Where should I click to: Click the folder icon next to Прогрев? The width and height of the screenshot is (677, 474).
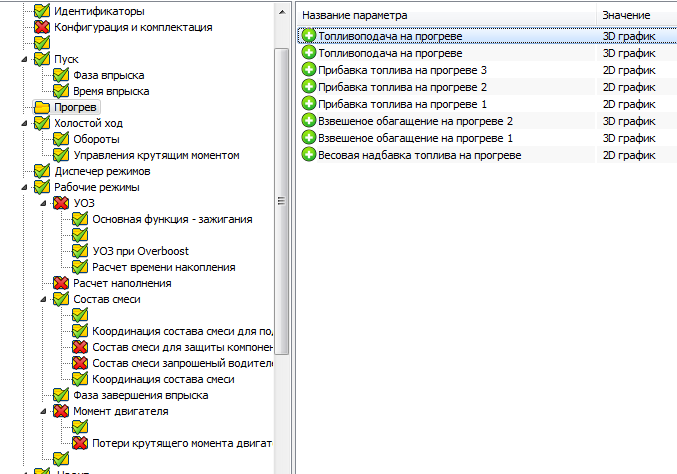pyautogui.click(x=42, y=107)
